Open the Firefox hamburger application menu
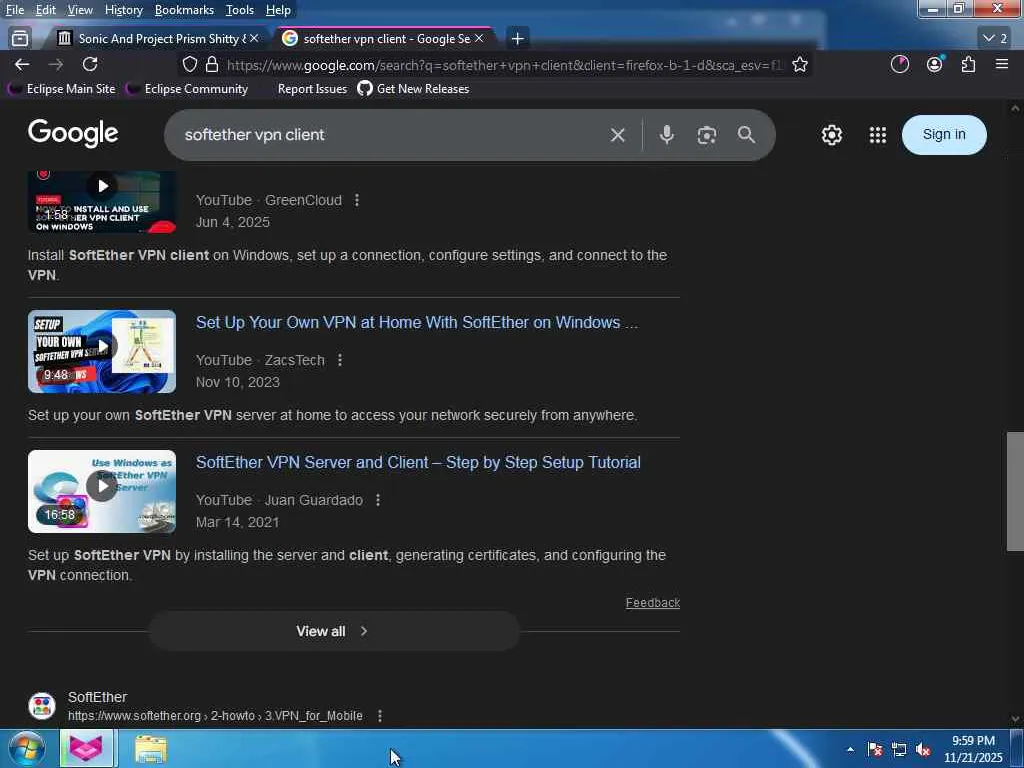Viewport: 1024px width, 768px height. (1002, 64)
